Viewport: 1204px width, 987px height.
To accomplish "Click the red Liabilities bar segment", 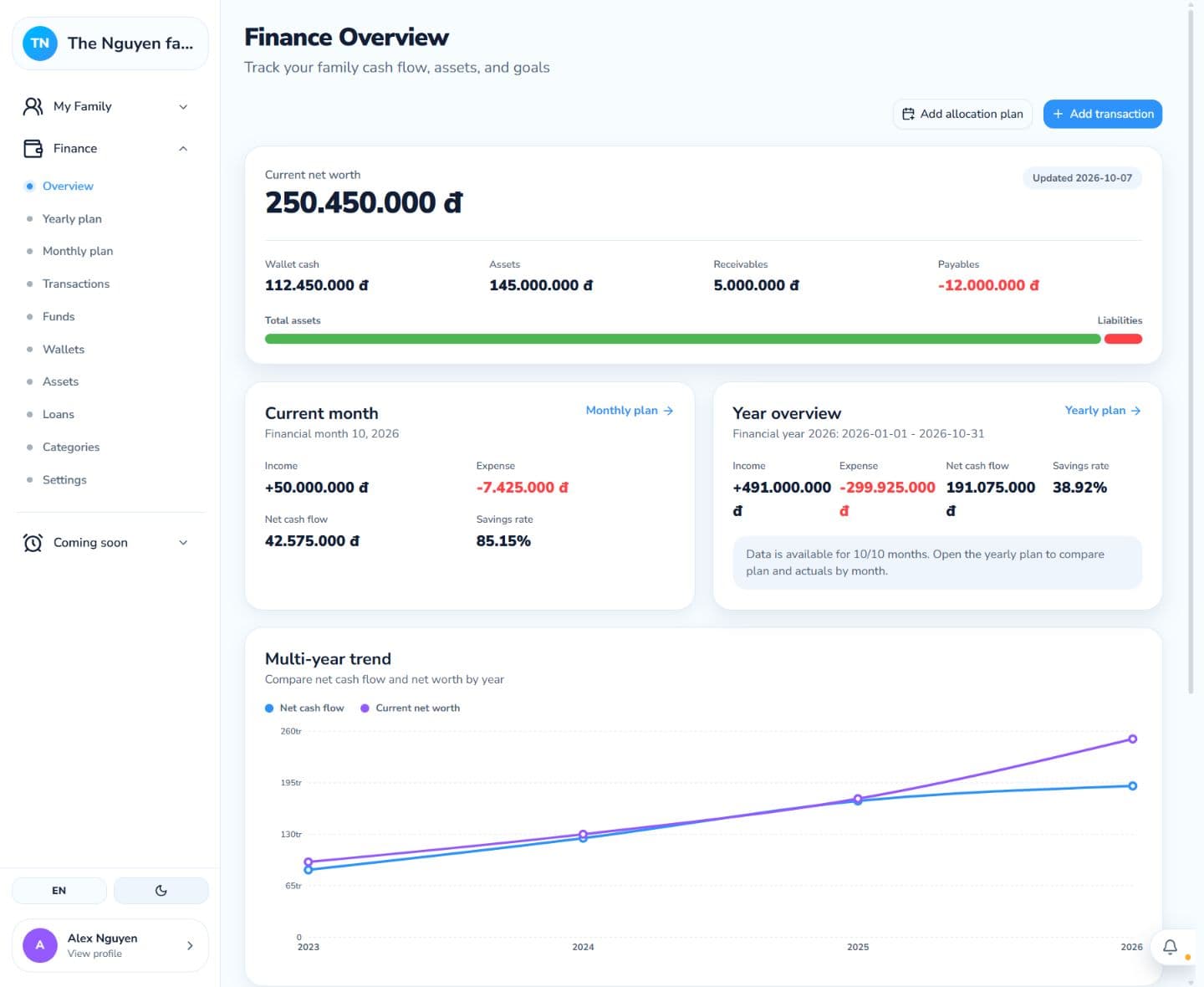I will pos(1123,339).
